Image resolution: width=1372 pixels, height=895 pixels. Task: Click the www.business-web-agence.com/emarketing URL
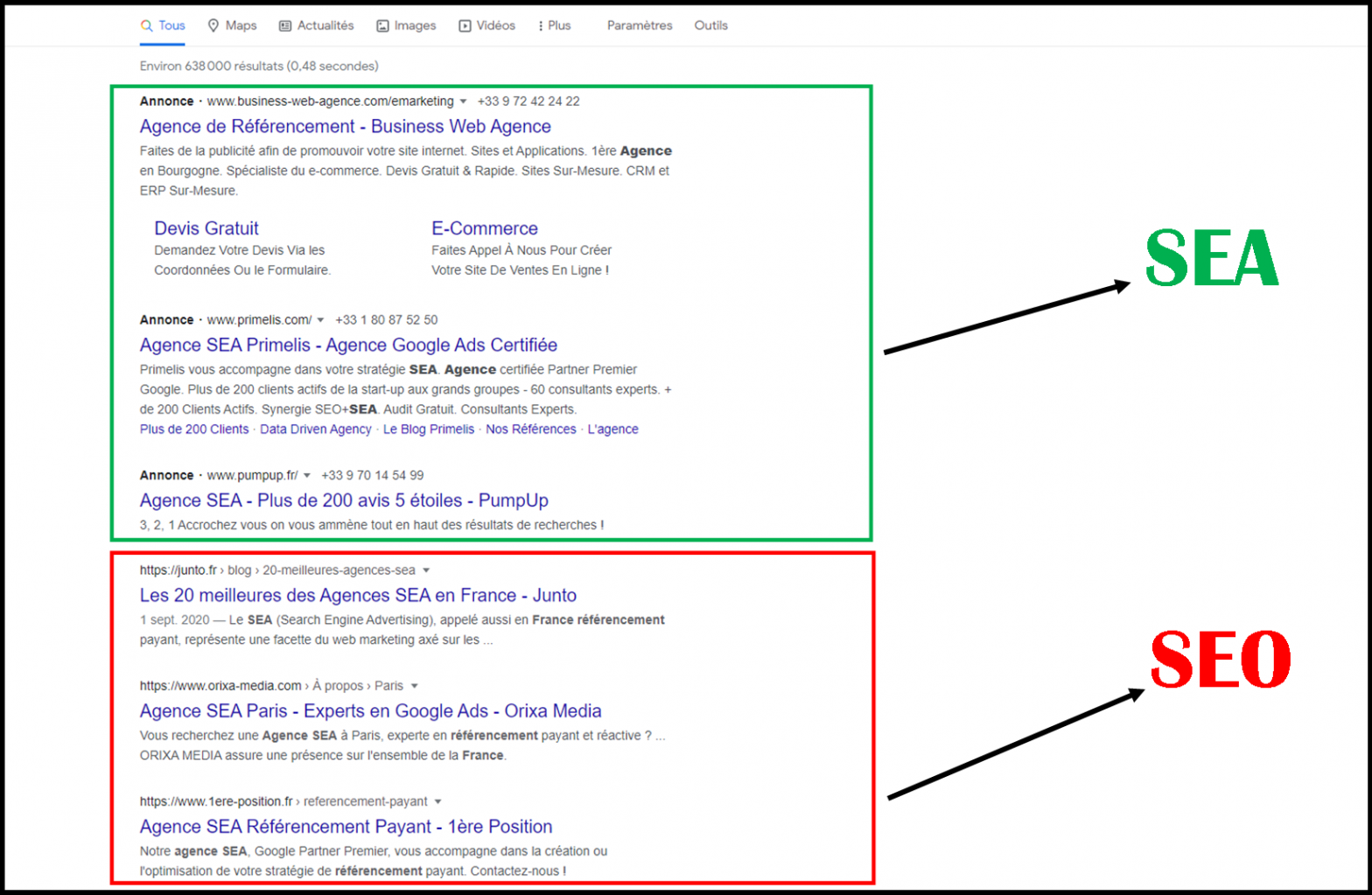[331, 101]
